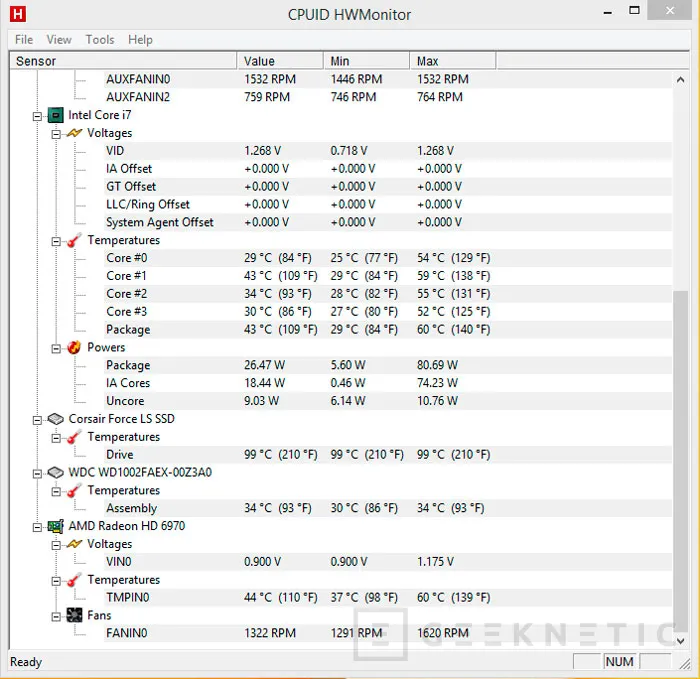The image size is (700, 679).
Task: Select the Assembly temperature row
Action: 388,508
